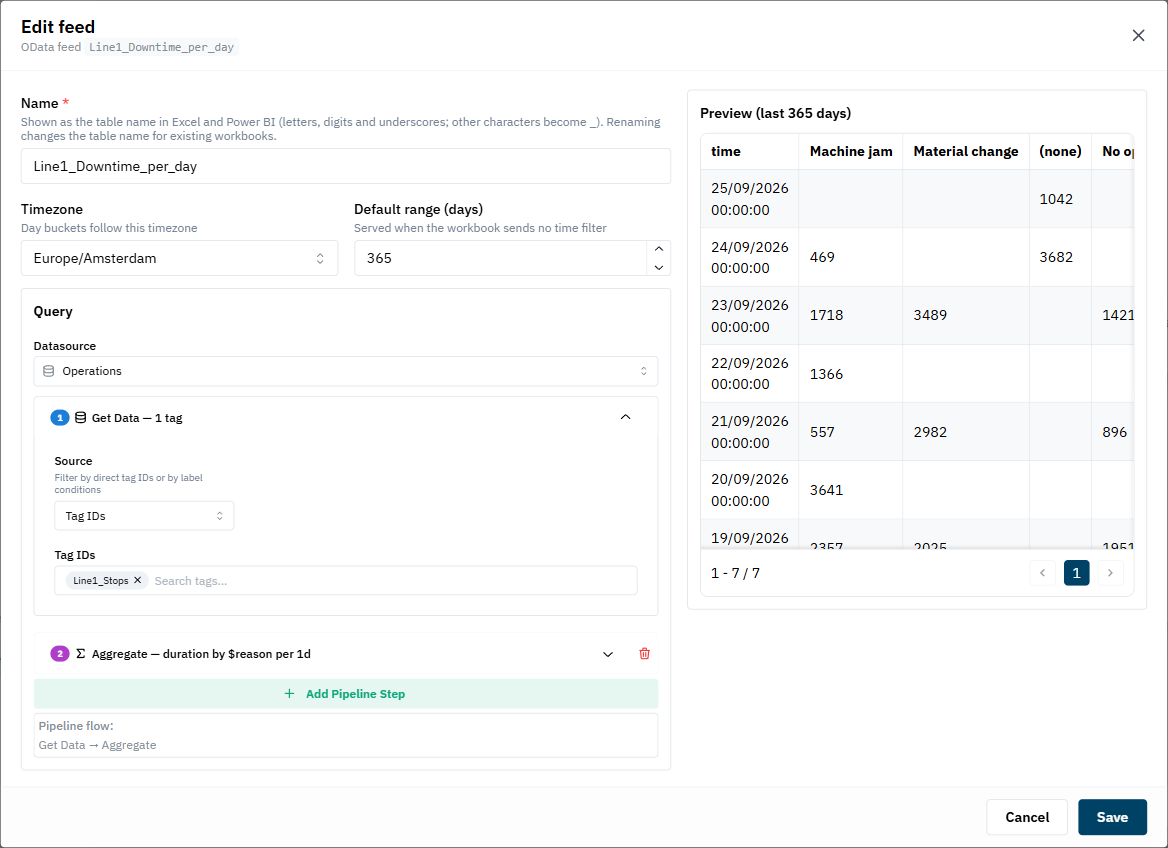Expand the Aggregate step
The height and width of the screenshot is (848, 1168).
(608, 654)
